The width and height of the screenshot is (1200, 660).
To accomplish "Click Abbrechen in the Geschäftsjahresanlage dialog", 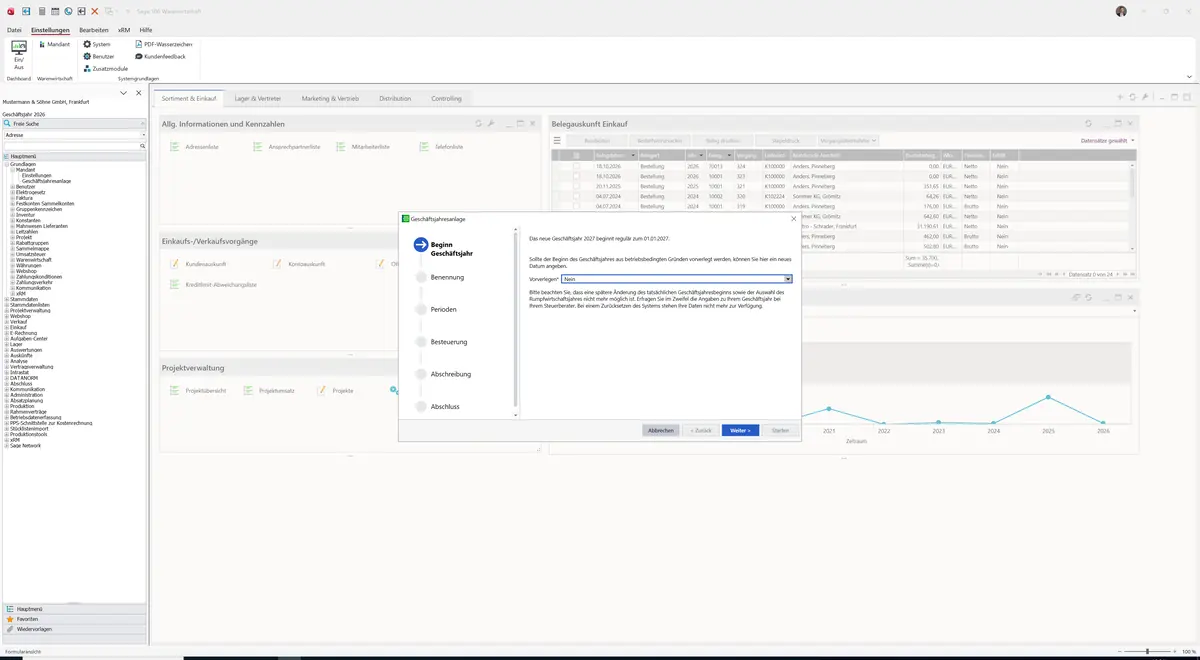I will tap(660, 430).
